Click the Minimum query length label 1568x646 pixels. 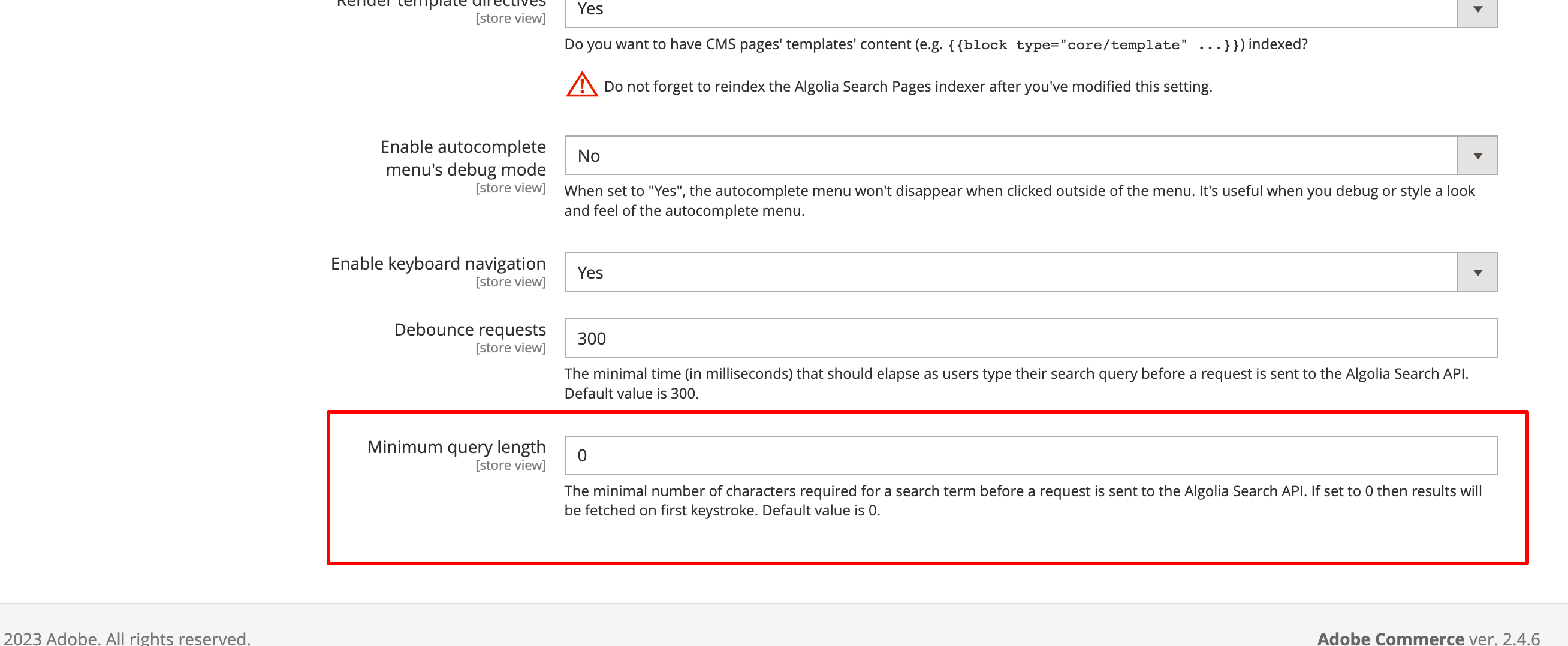coord(456,446)
